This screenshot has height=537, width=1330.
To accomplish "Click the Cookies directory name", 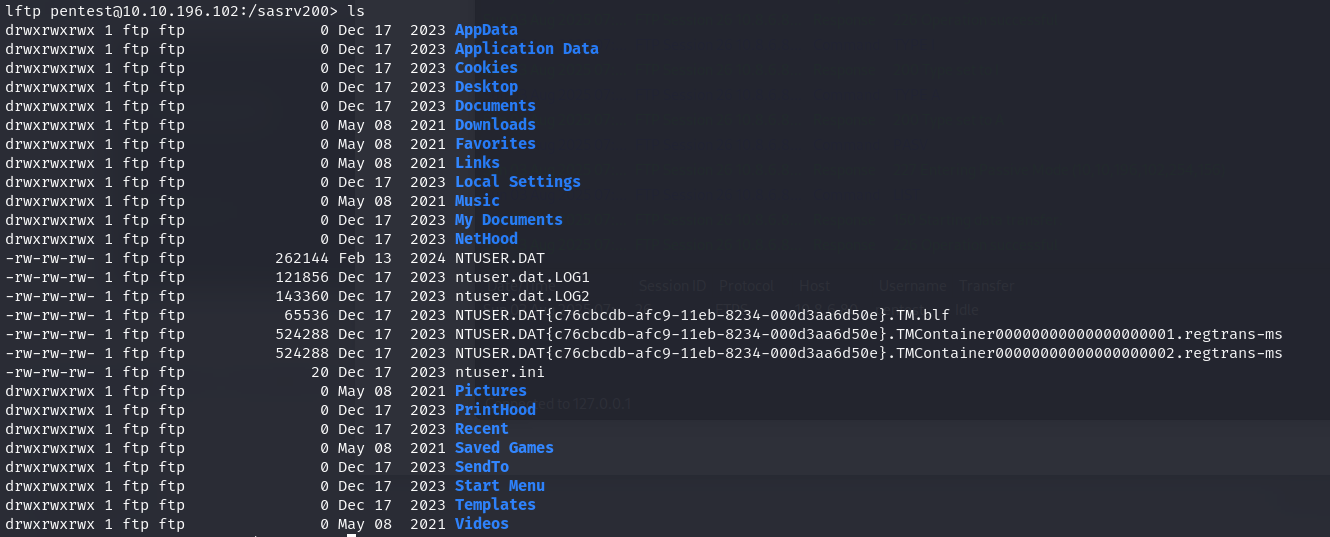I will point(486,68).
